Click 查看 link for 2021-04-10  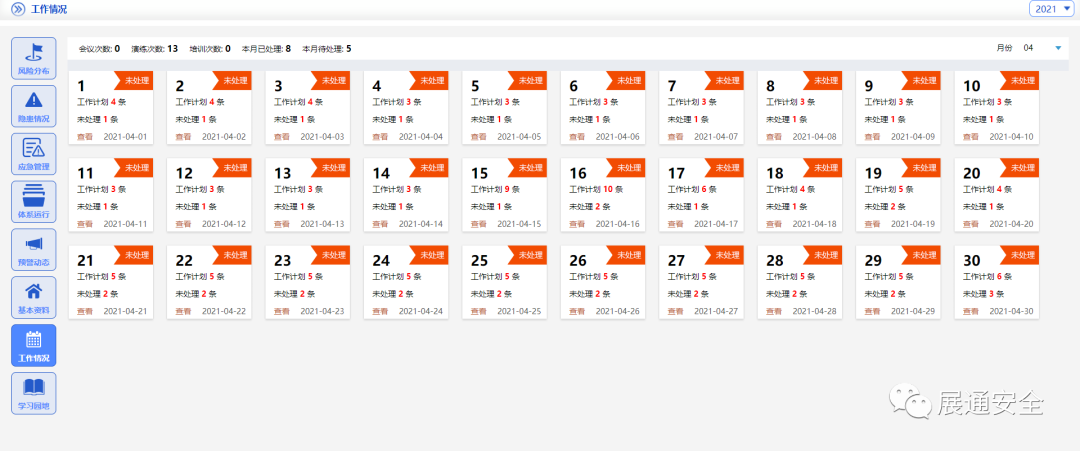[x=970, y=136]
